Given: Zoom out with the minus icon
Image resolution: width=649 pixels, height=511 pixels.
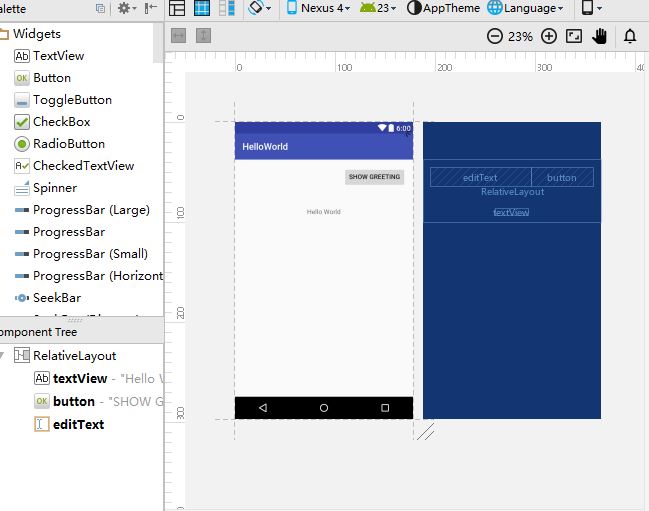Looking at the screenshot, I should click(495, 36).
